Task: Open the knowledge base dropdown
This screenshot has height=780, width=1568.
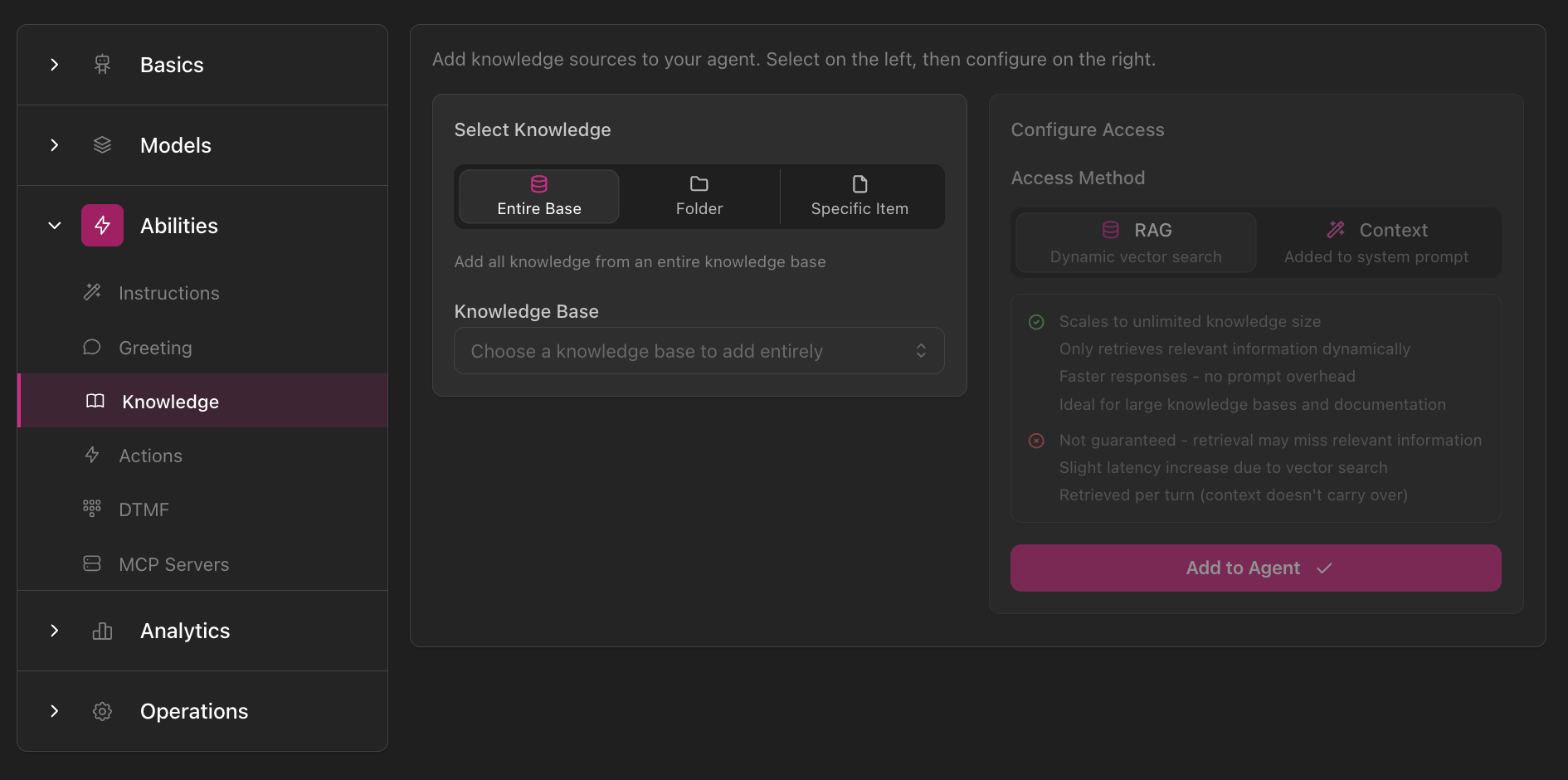Action: (x=699, y=350)
